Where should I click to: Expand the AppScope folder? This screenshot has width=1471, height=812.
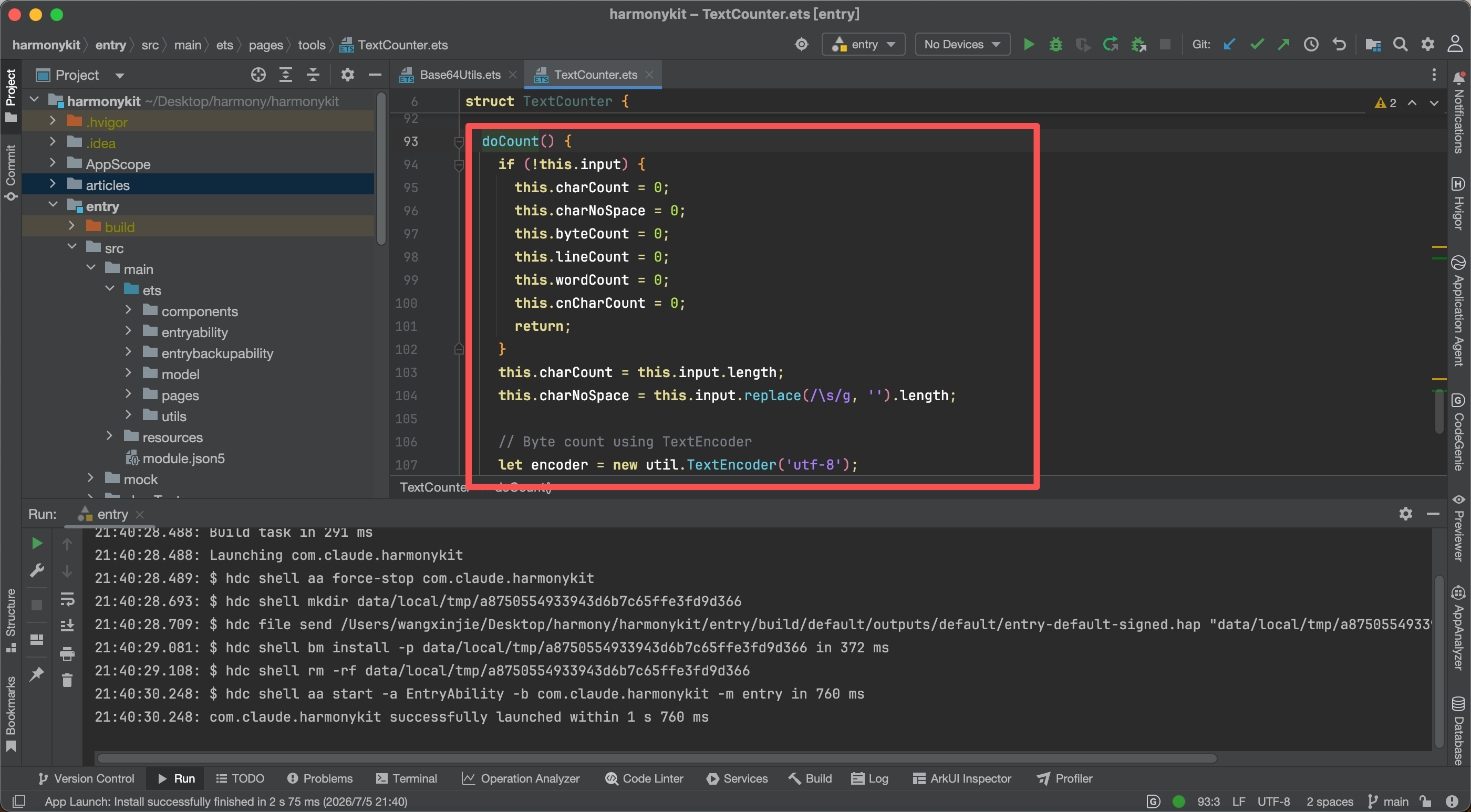coord(53,163)
